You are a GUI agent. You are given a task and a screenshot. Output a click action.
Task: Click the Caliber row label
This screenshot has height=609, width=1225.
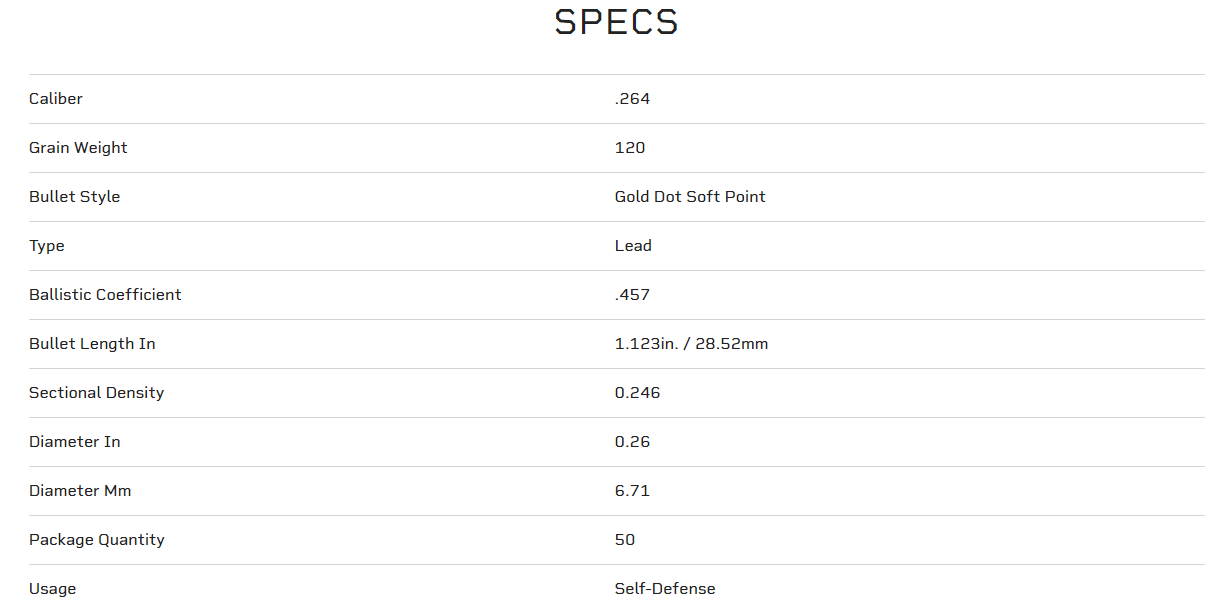(x=56, y=99)
